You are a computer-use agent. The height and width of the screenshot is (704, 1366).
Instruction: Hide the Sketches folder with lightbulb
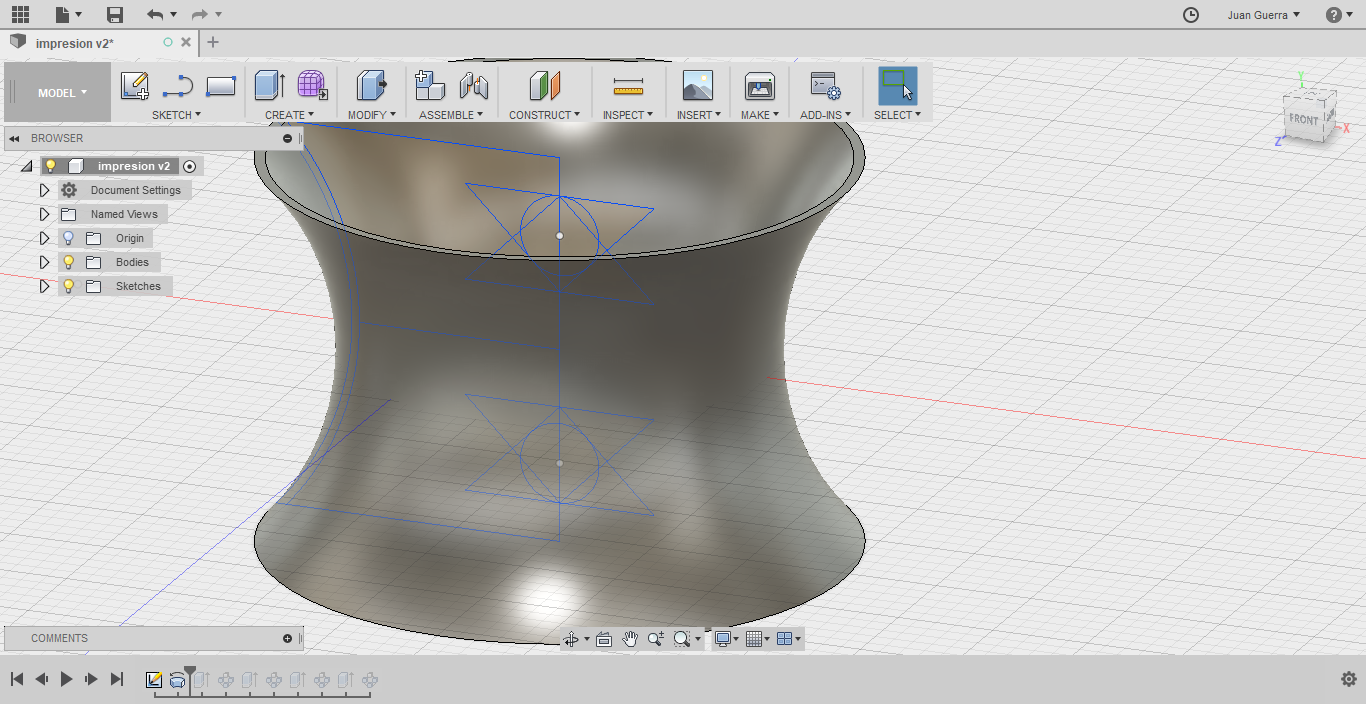pos(68,286)
